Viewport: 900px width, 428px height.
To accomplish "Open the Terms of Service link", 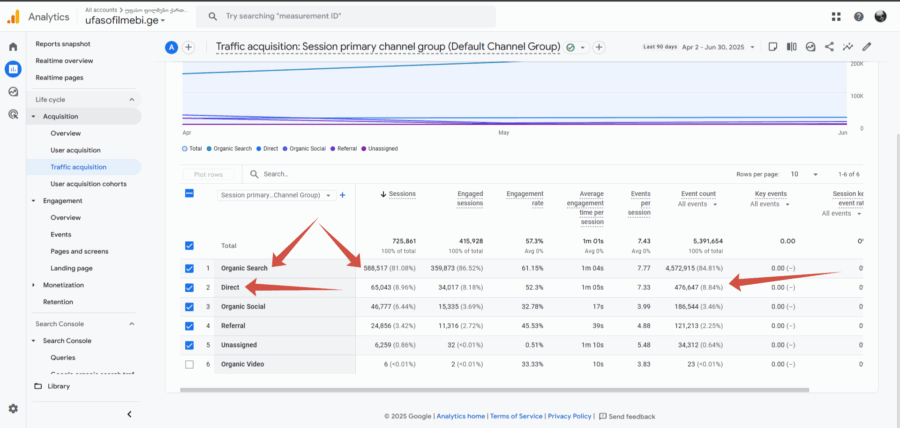I will 516,417.
